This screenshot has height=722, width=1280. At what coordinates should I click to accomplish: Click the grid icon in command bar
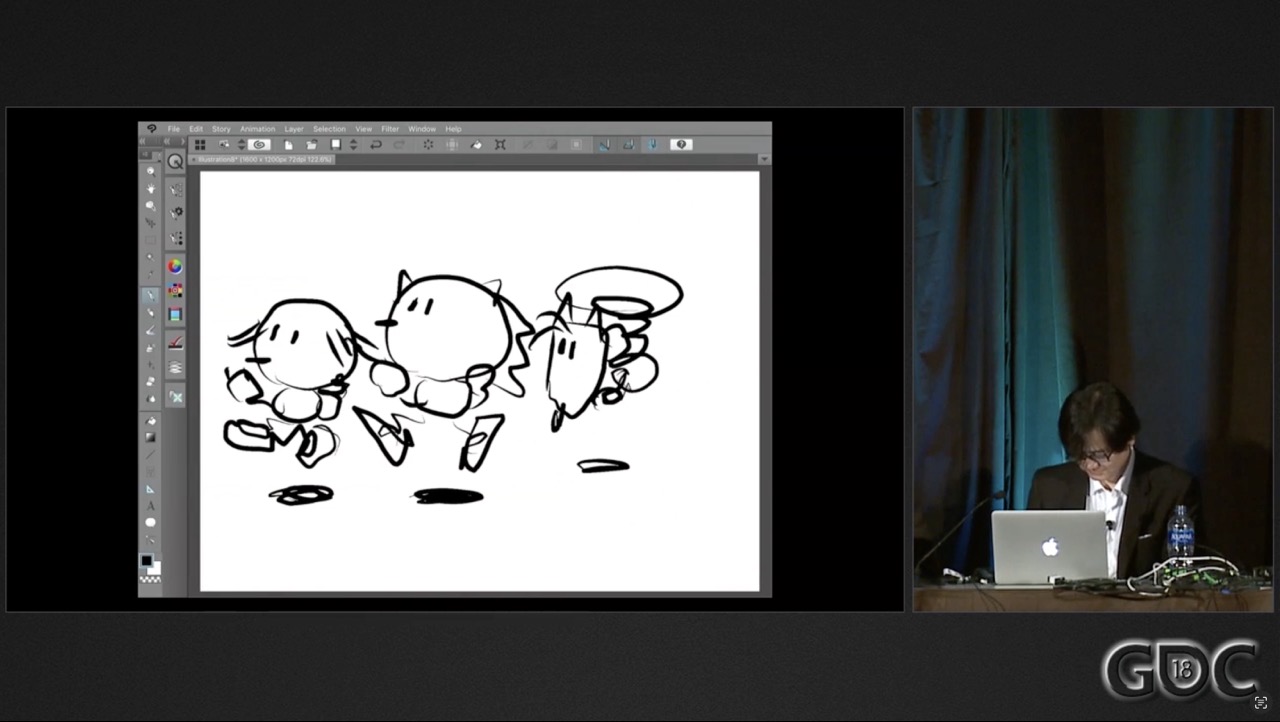(200, 145)
